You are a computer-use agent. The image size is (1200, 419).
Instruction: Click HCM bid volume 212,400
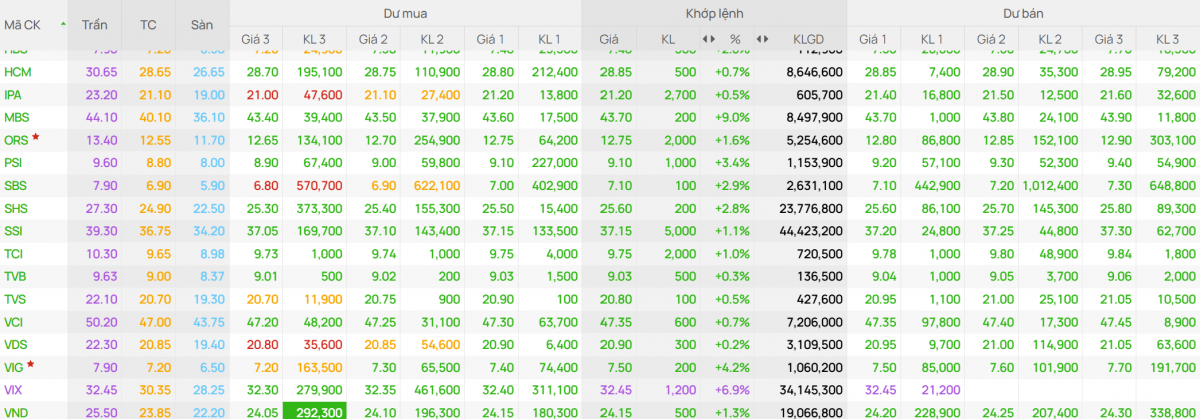pyautogui.click(x=555, y=72)
